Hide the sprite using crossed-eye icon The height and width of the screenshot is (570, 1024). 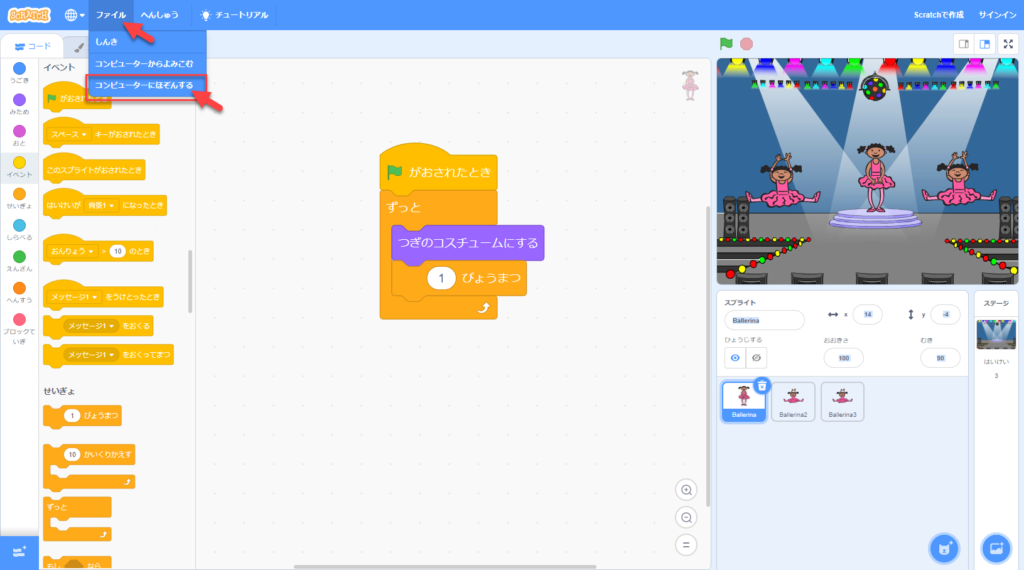757,358
